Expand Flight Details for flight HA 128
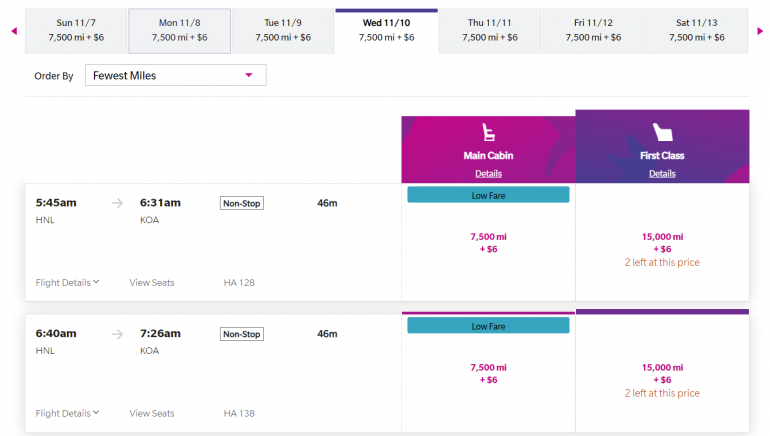This screenshot has height=436, width=770. [67, 283]
